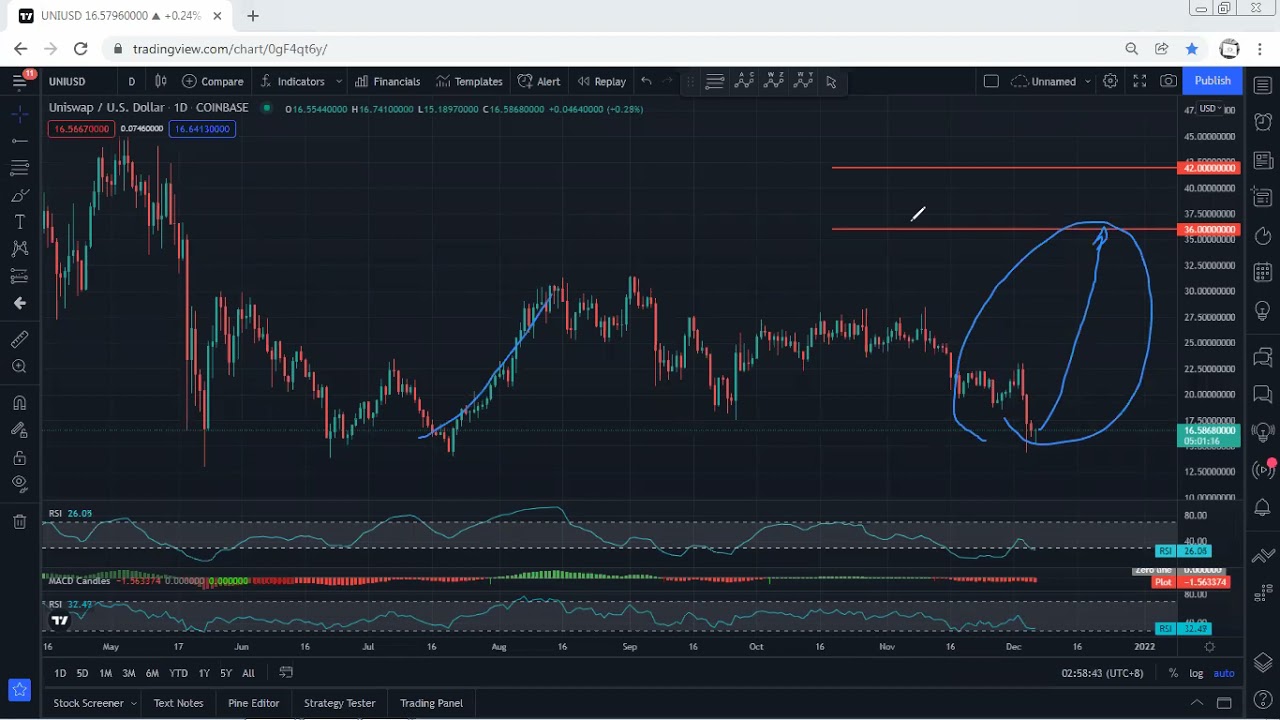The width and height of the screenshot is (1280, 720).
Task: Open the Indicators dialog
Action: (x=293, y=81)
